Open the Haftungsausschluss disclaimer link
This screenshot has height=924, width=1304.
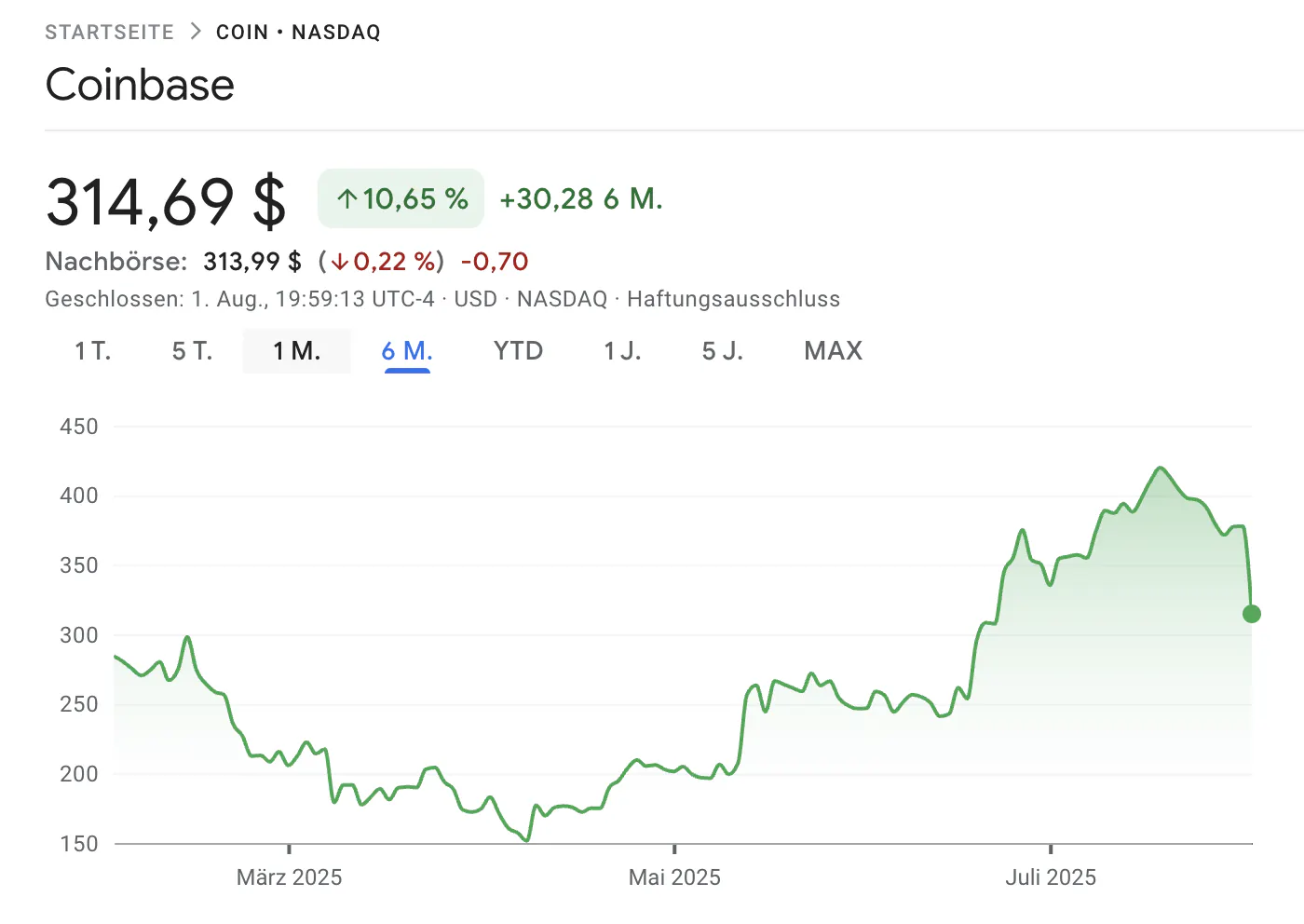pyautogui.click(x=734, y=299)
